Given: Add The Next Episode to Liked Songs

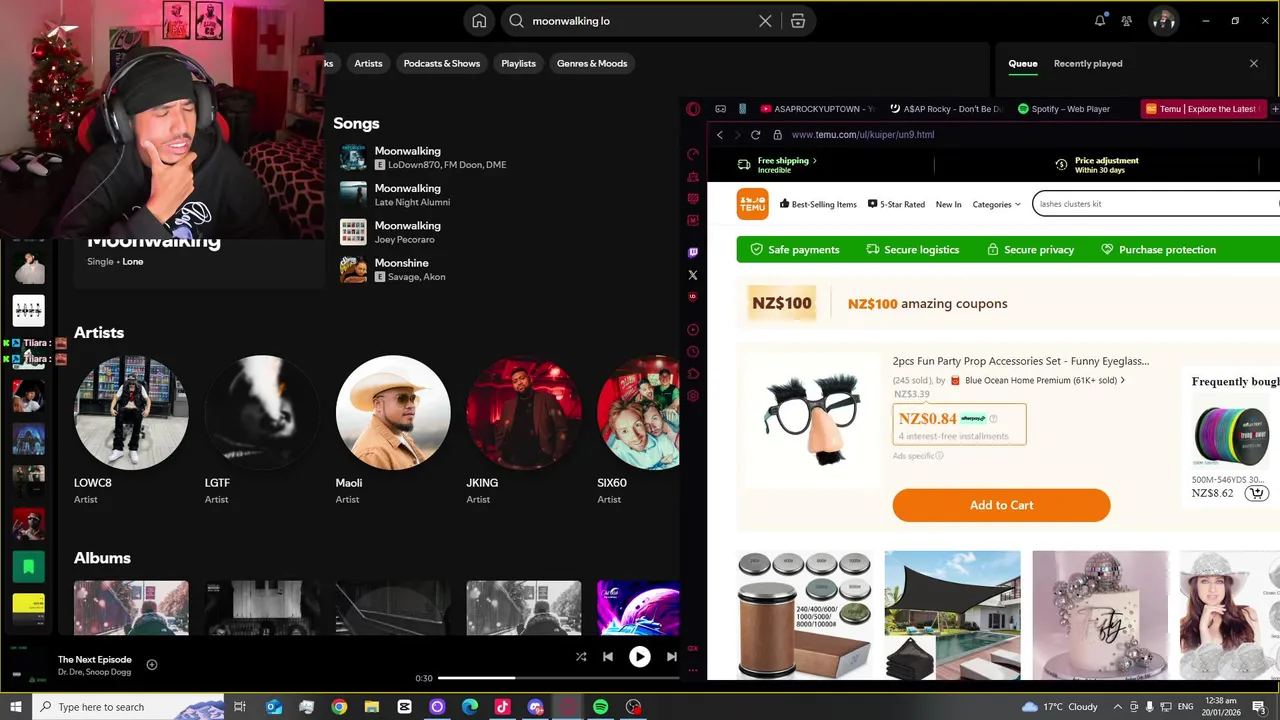Looking at the screenshot, I should [x=152, y=664].
